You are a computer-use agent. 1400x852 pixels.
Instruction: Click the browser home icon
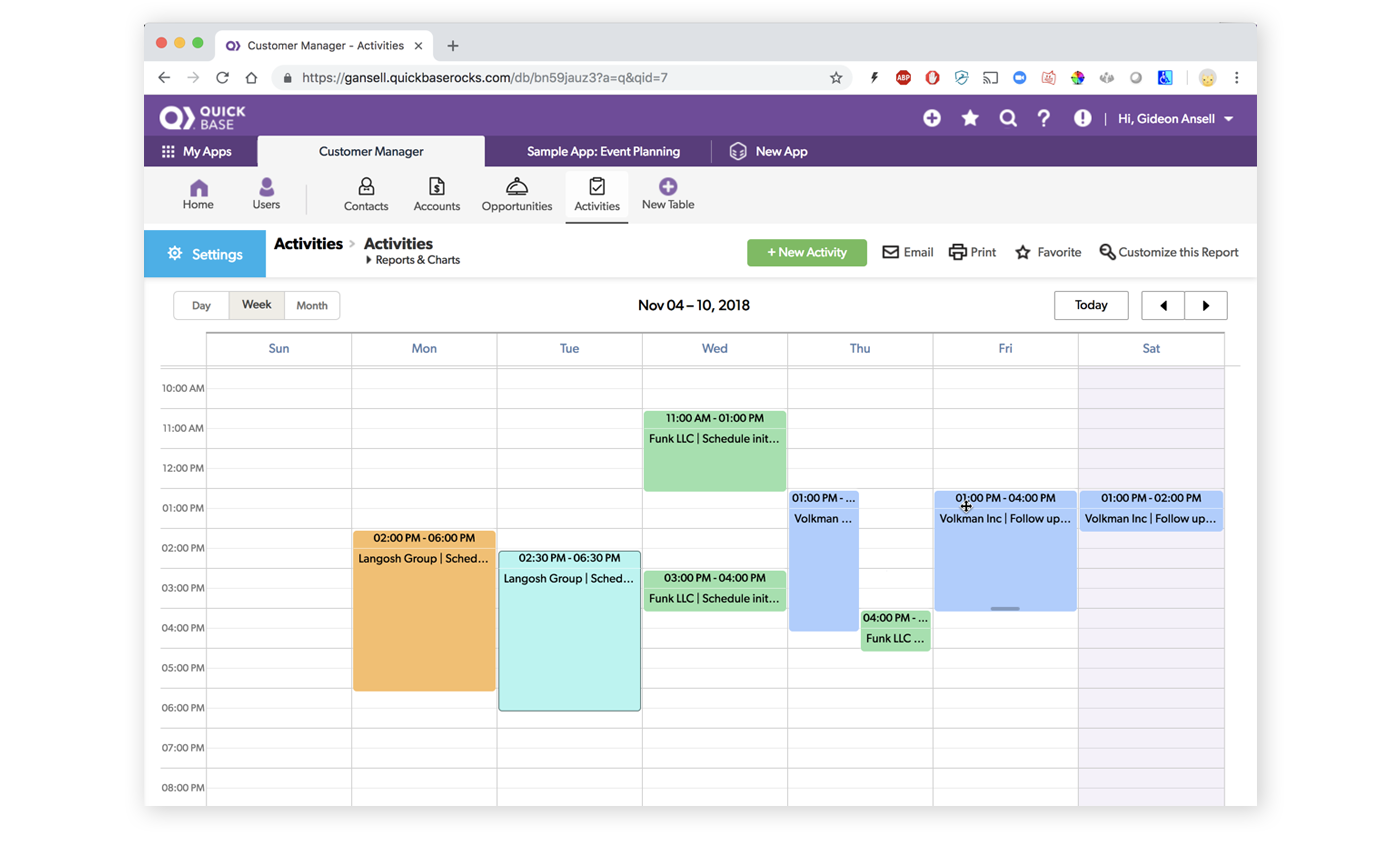(x=251, y=77)
